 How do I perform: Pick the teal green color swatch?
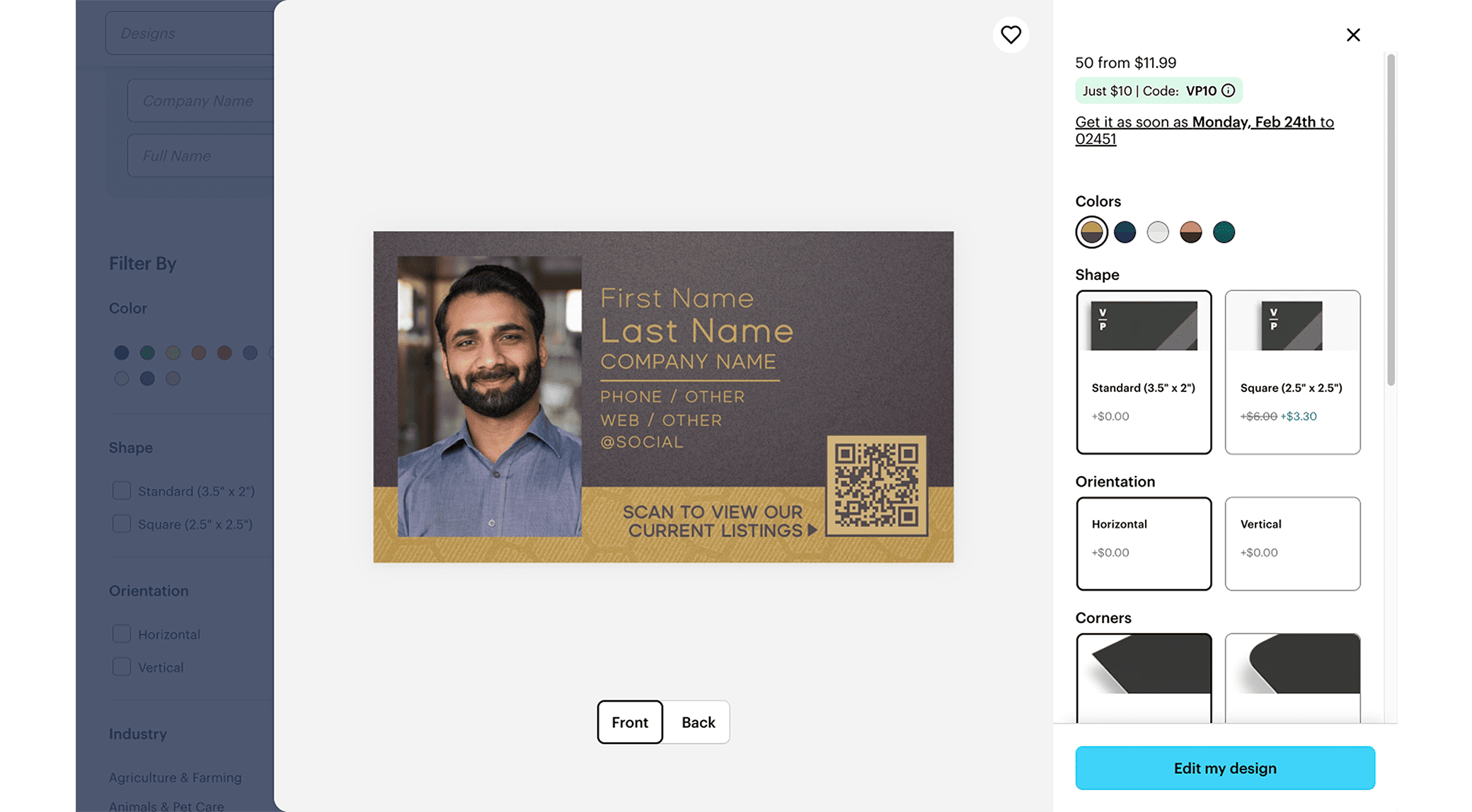coord(1224,232)
